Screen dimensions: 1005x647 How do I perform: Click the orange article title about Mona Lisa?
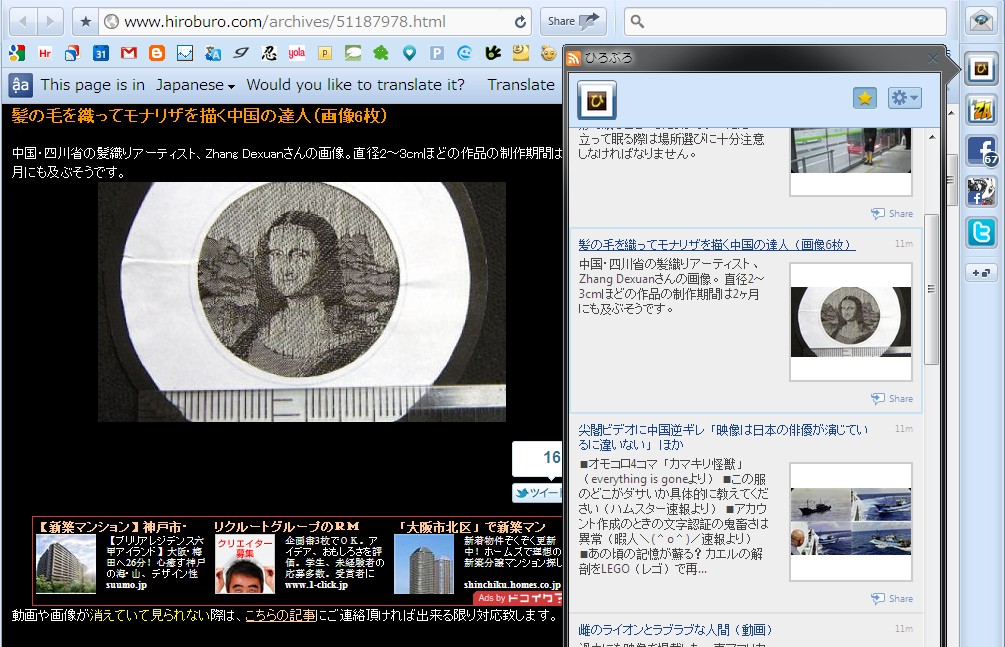199,116
